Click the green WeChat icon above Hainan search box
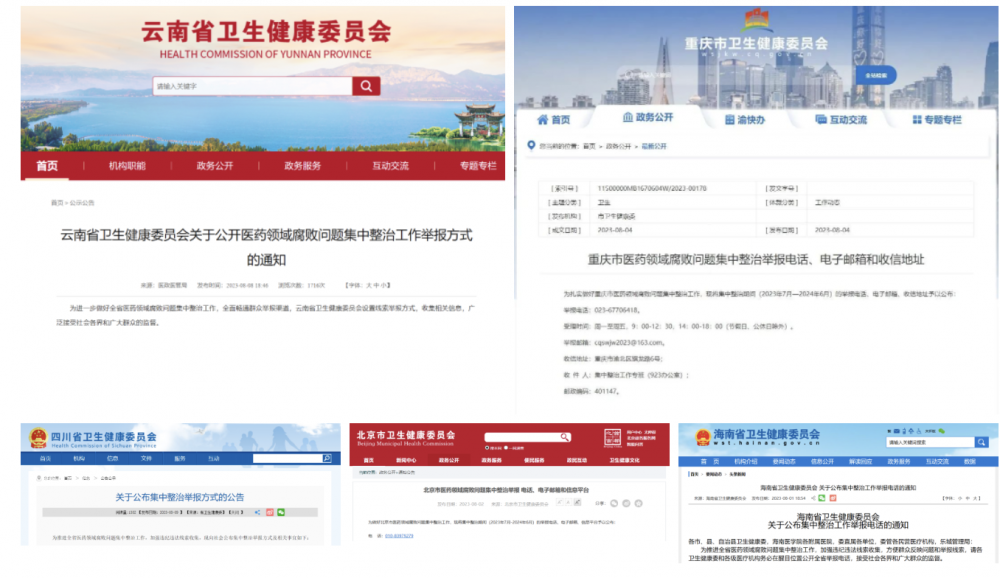This screenshot has height=578, width=1000. (x=942, y=431)
